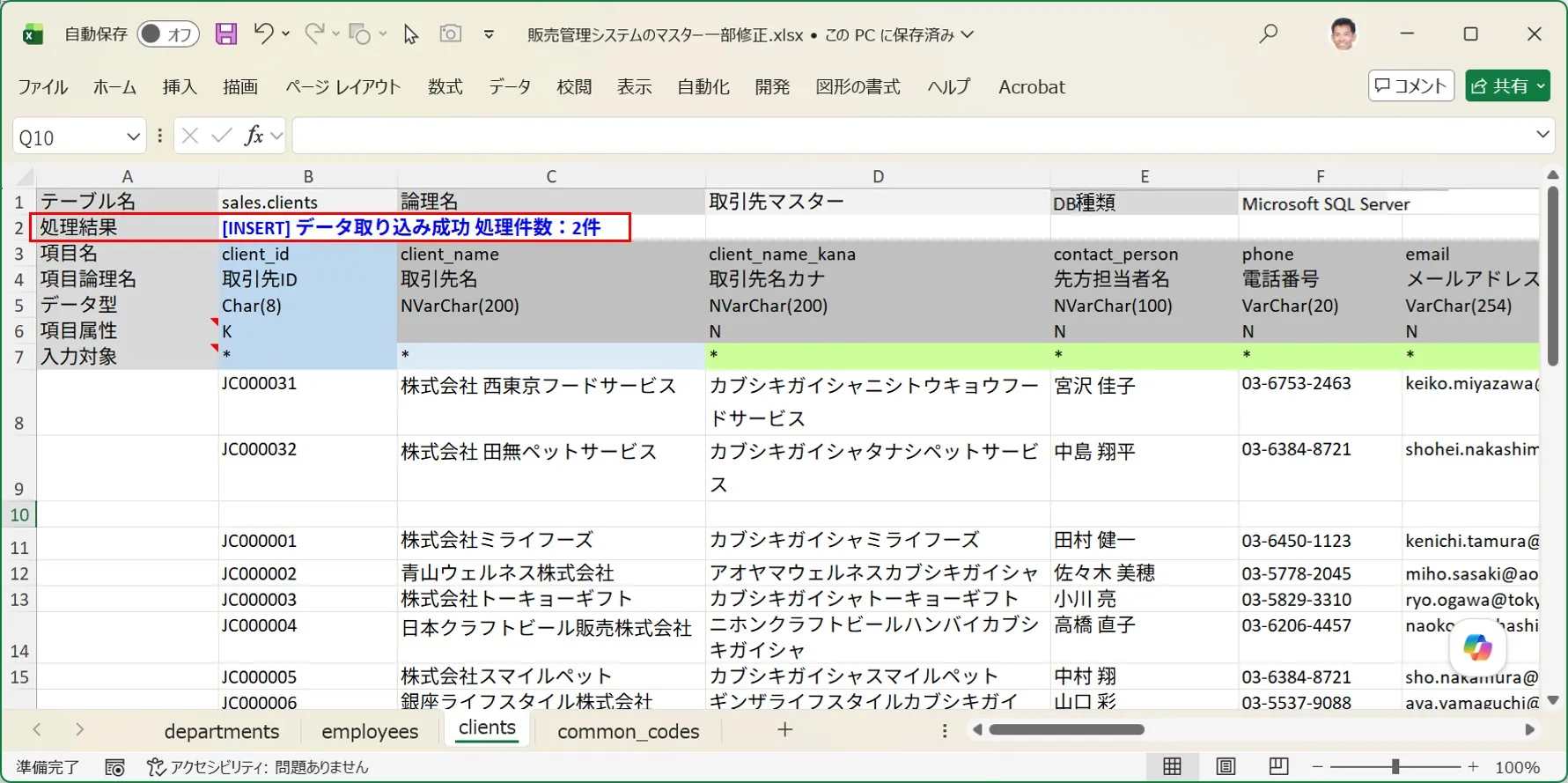The width and height of the screenshot is (1568, 783).
Task: Open the ファイル menu
Action: (x=43, y=86)
